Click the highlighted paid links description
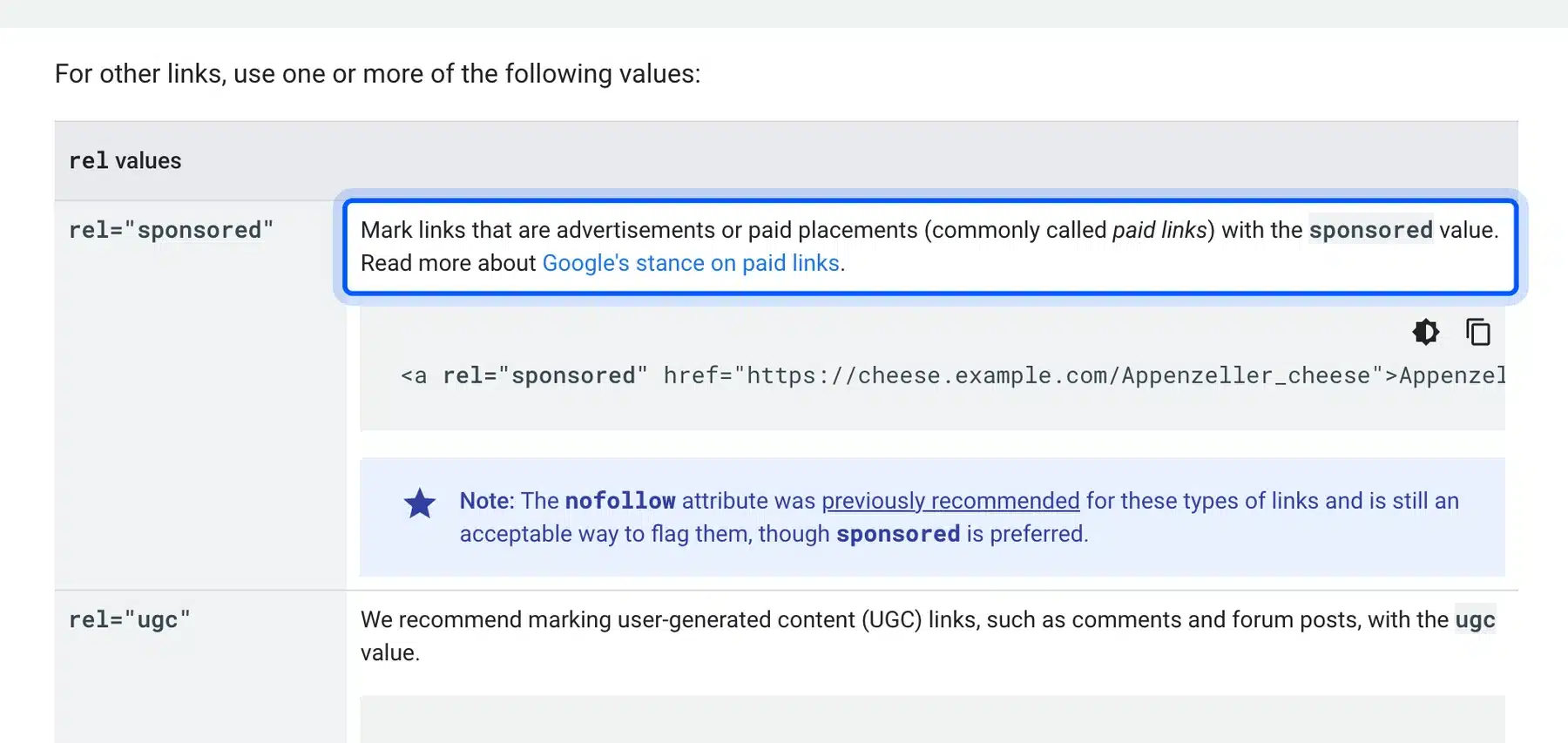 [929, 247]
